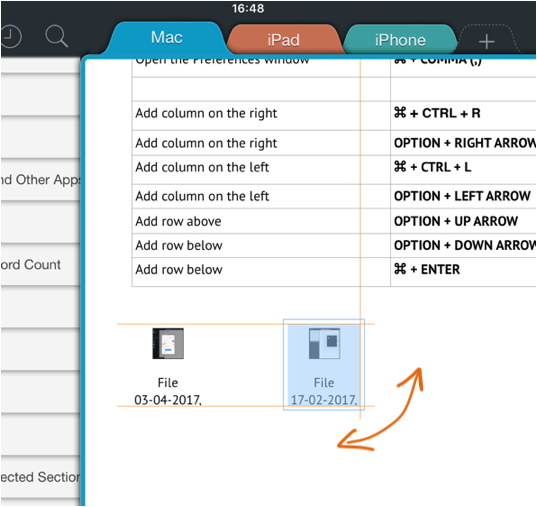This screenshot has height=507, width=537.
Task: Select 'ected Section' sidebar item
Action: pos(40,477)
